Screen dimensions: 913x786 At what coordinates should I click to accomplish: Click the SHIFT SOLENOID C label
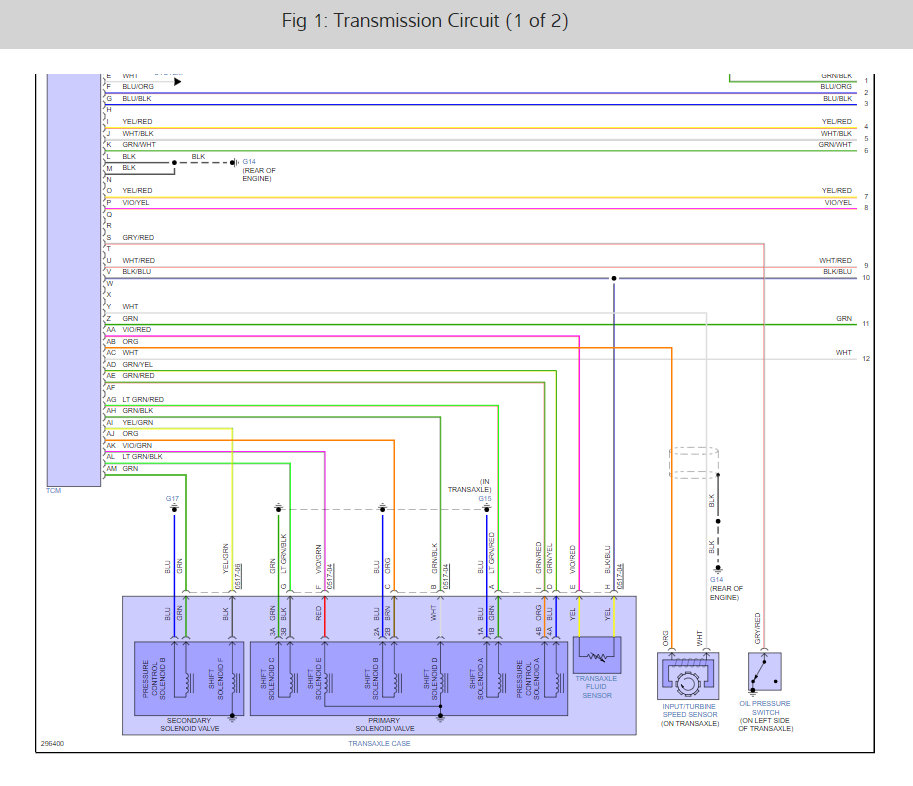click(x=267, y=679)
